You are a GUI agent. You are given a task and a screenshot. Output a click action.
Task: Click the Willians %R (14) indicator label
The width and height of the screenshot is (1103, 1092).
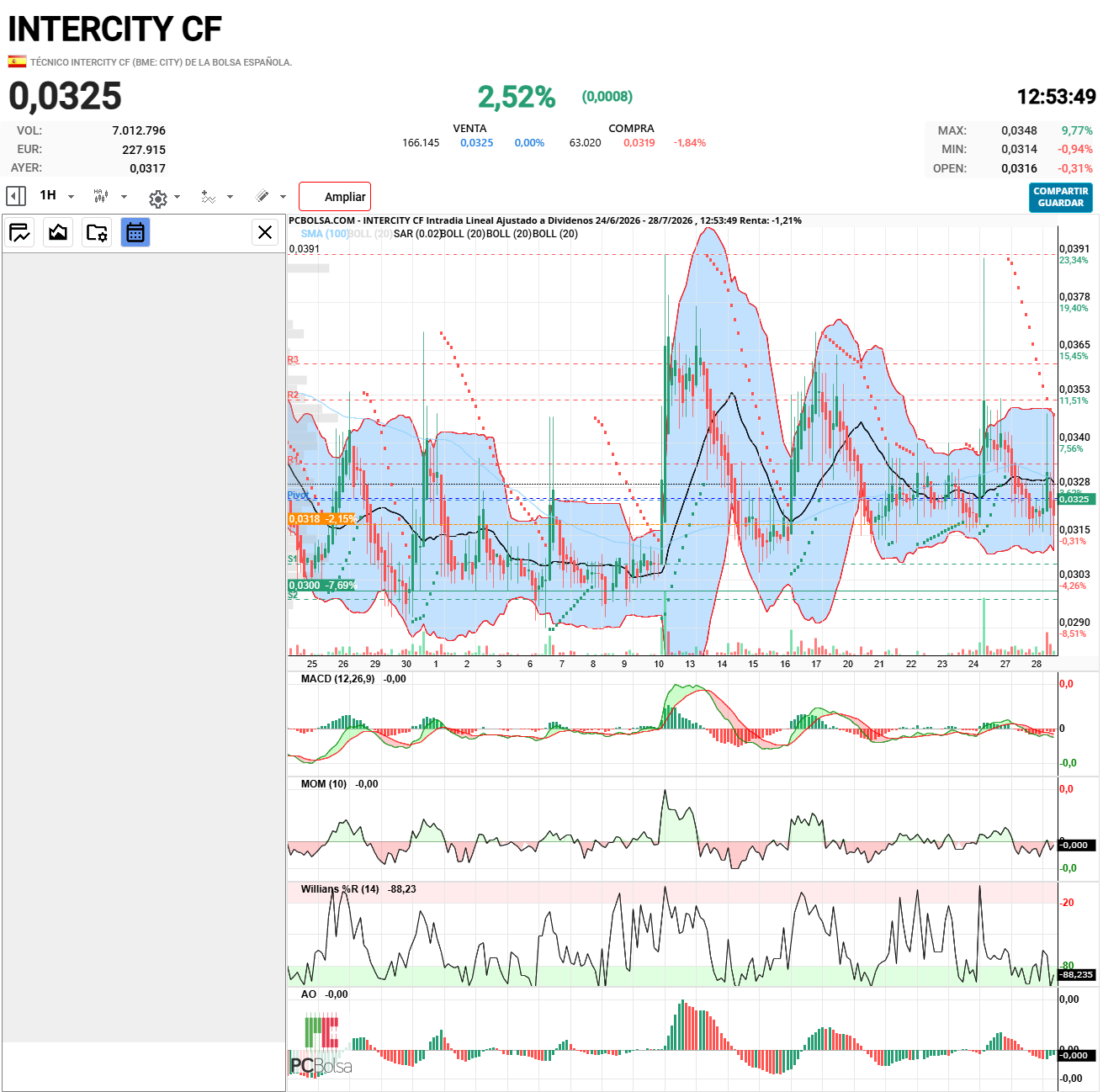click(340, 889)
